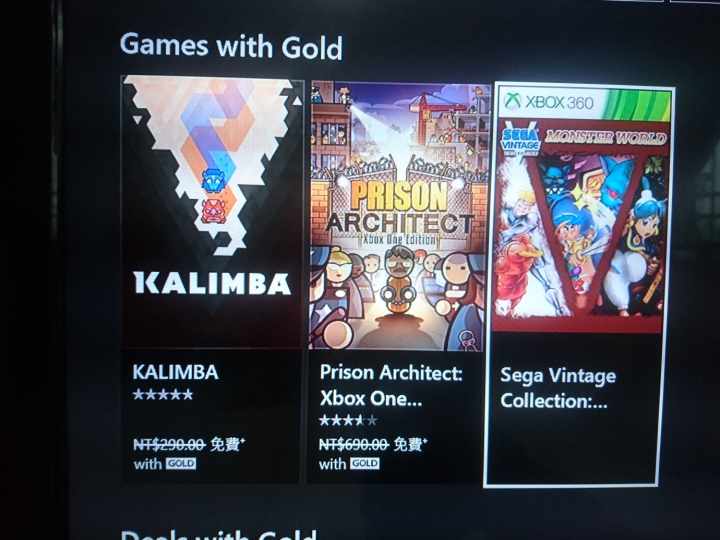
Task: Click the blue totem character on KALIMBA art
Action: click(213, 180)
